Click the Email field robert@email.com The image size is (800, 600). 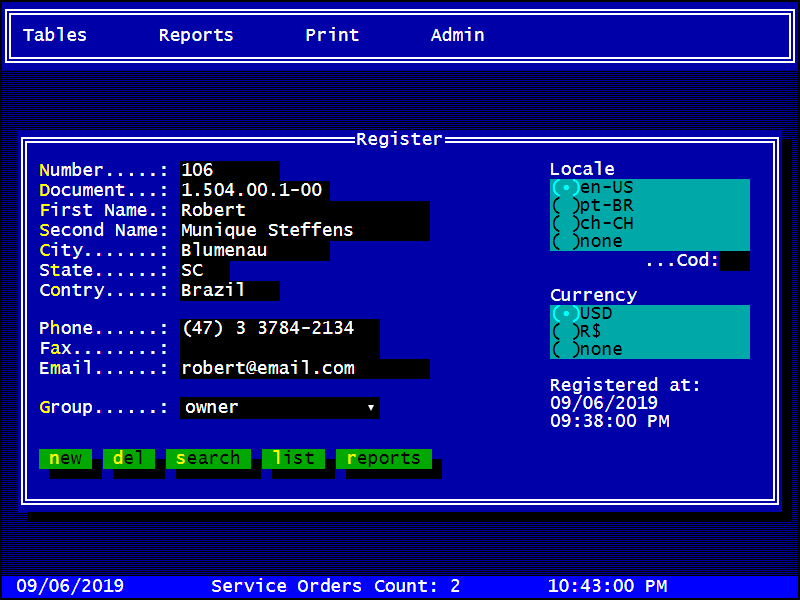(305, 369)
